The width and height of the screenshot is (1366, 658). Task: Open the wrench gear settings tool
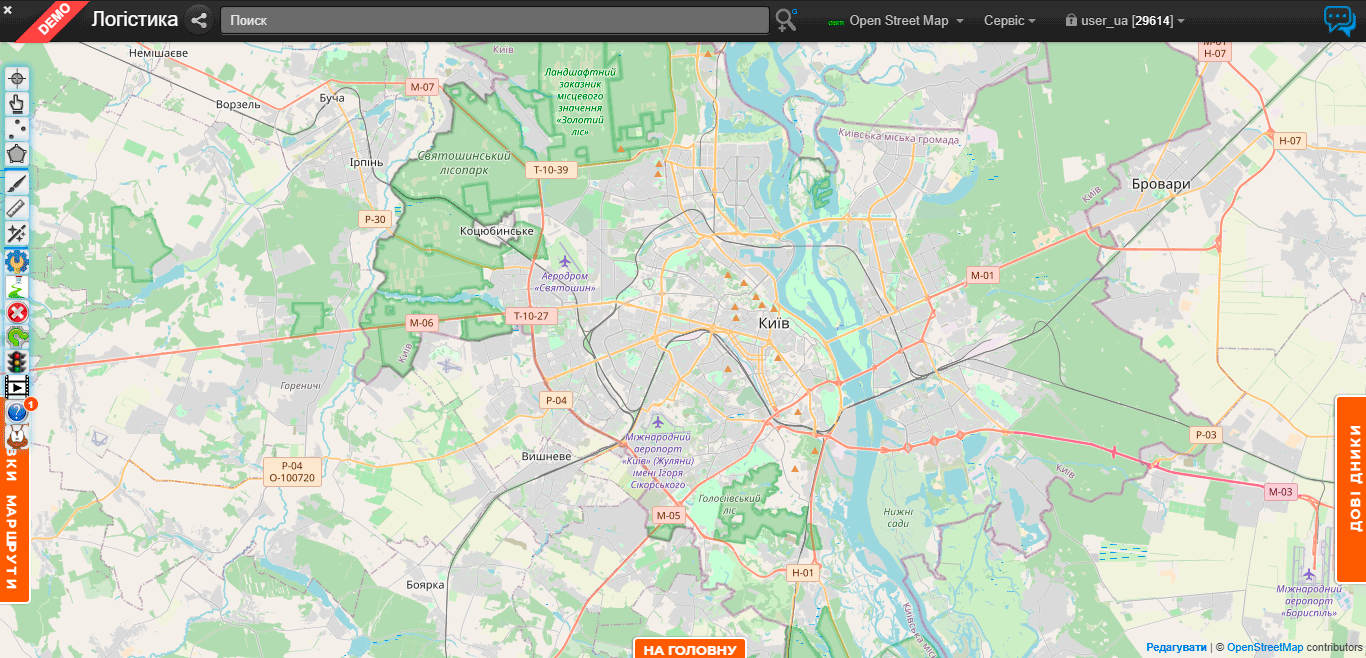pos(17,261)
